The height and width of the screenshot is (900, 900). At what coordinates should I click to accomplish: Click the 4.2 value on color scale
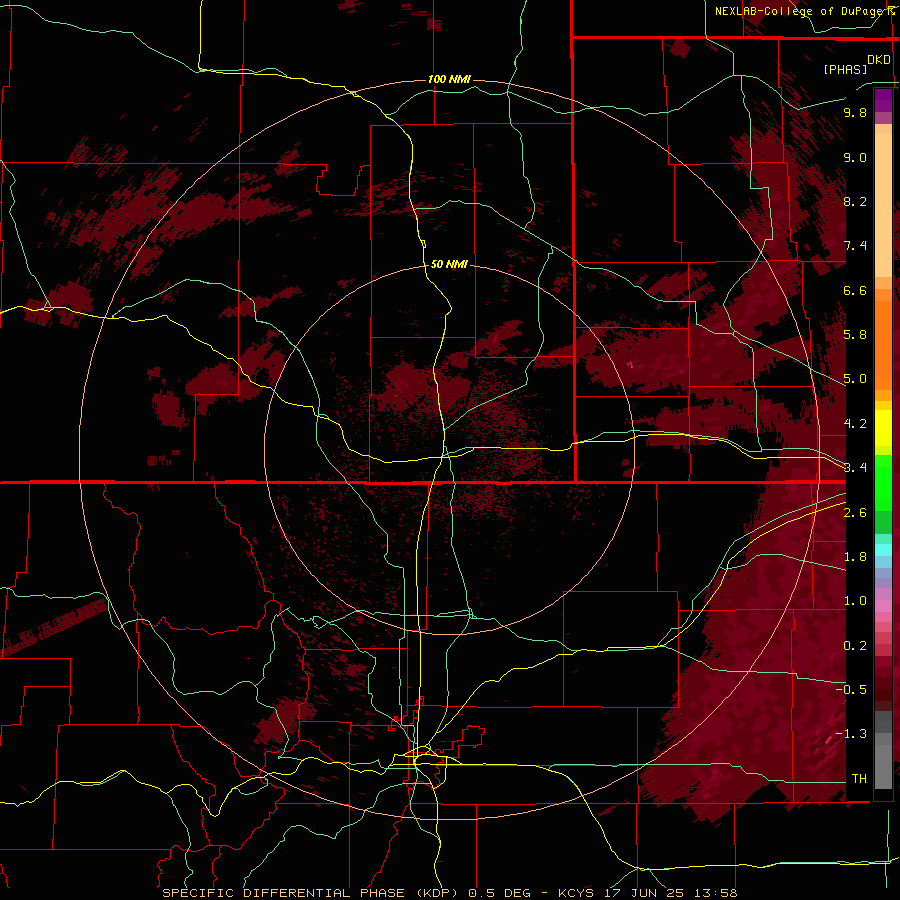tap(855, 424)
